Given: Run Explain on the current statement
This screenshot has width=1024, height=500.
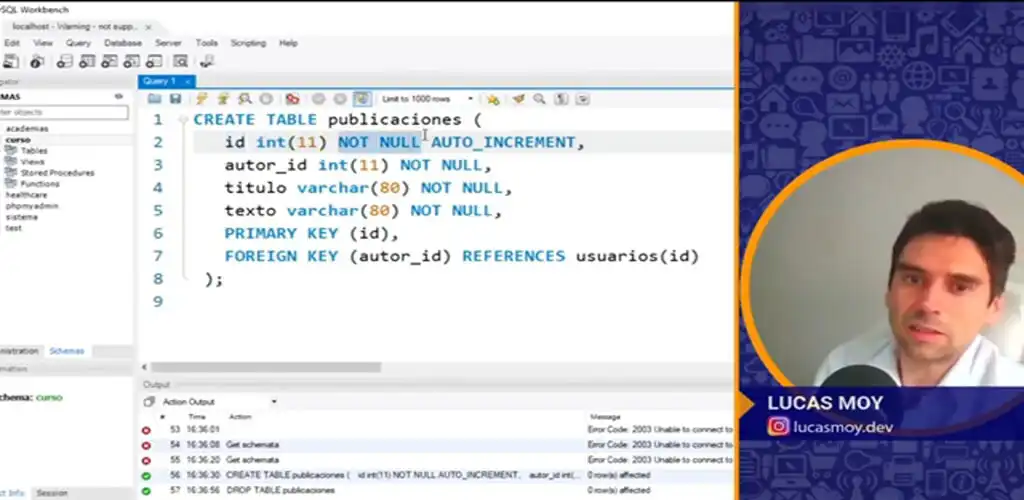Looking at the screenshot, I should 245,99.
